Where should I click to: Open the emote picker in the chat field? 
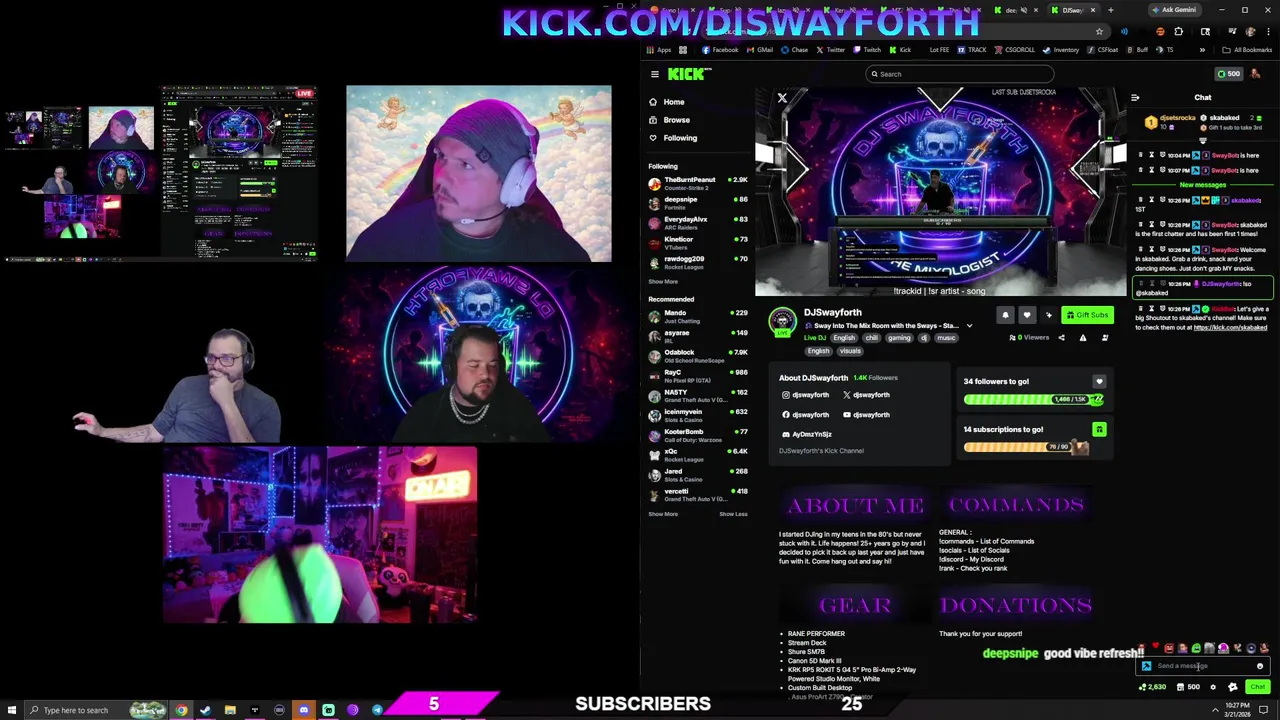point(1260,666)
